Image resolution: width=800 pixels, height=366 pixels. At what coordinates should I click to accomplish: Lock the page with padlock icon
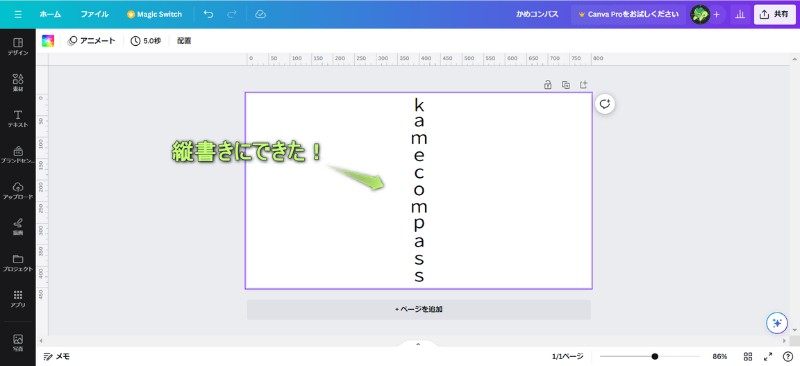(547, 85)
